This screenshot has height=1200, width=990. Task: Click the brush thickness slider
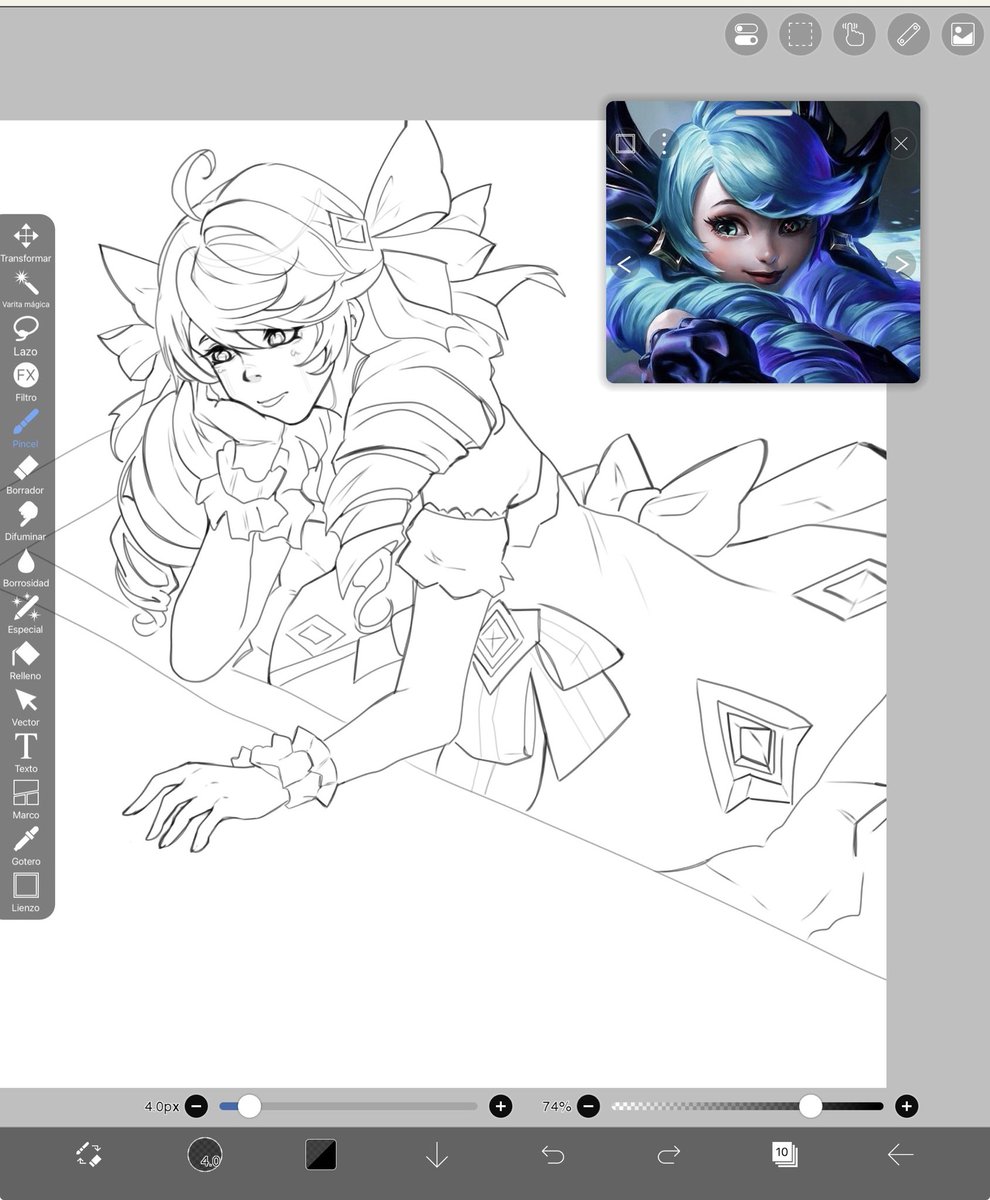348,1106
